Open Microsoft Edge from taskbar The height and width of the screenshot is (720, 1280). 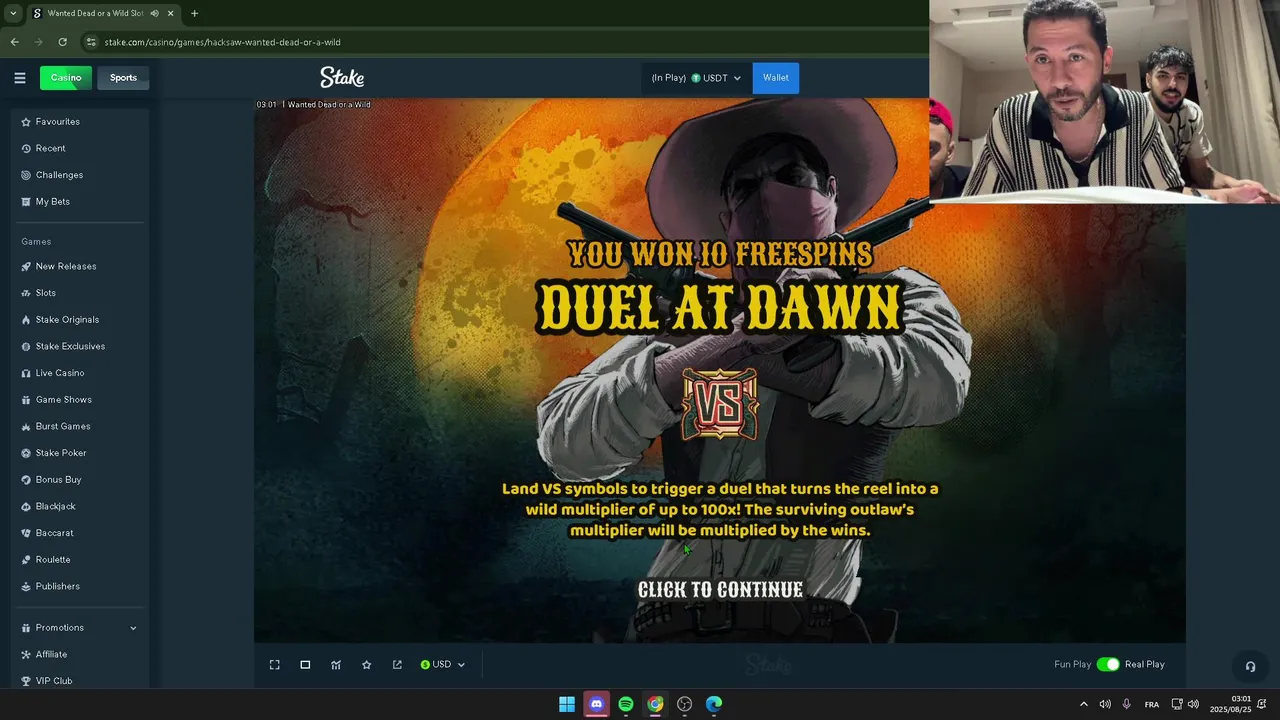click(x=714, y=704)
